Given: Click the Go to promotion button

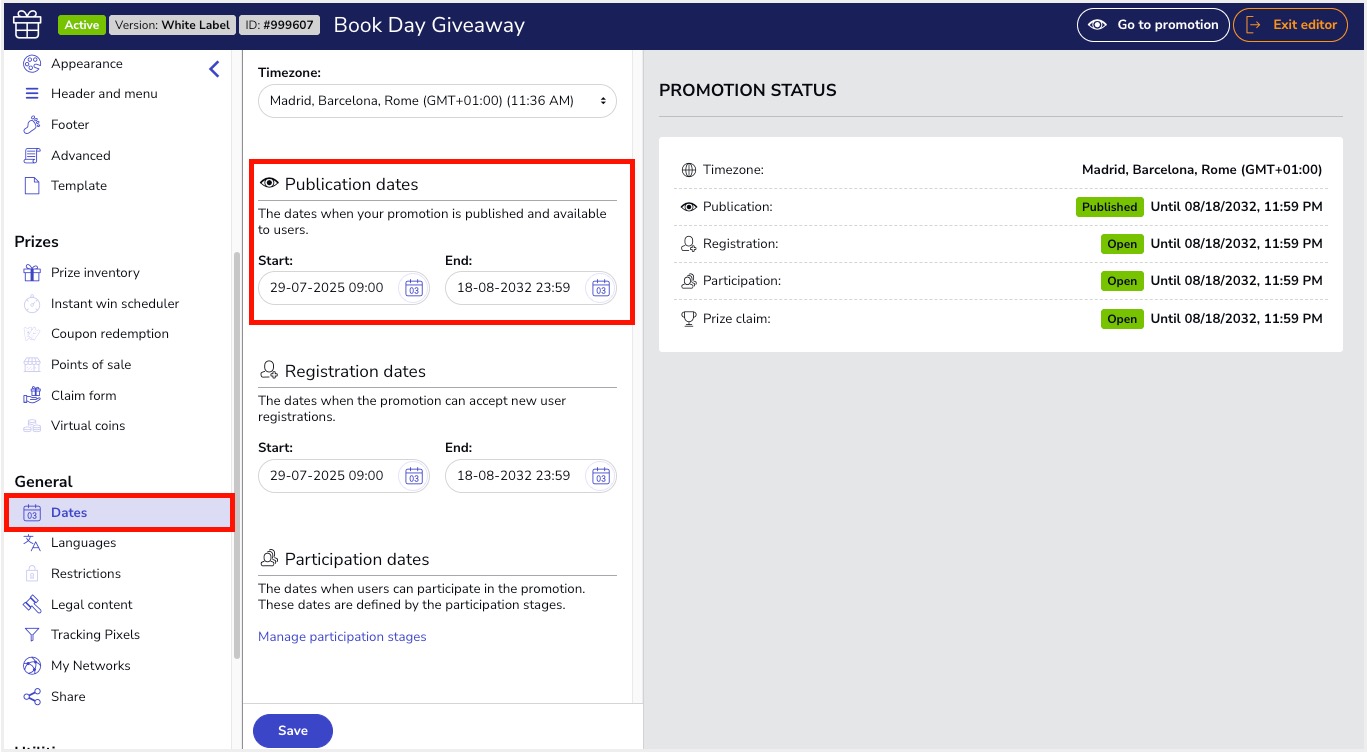Looking at the screenshot, I should tap(1153, 25).
